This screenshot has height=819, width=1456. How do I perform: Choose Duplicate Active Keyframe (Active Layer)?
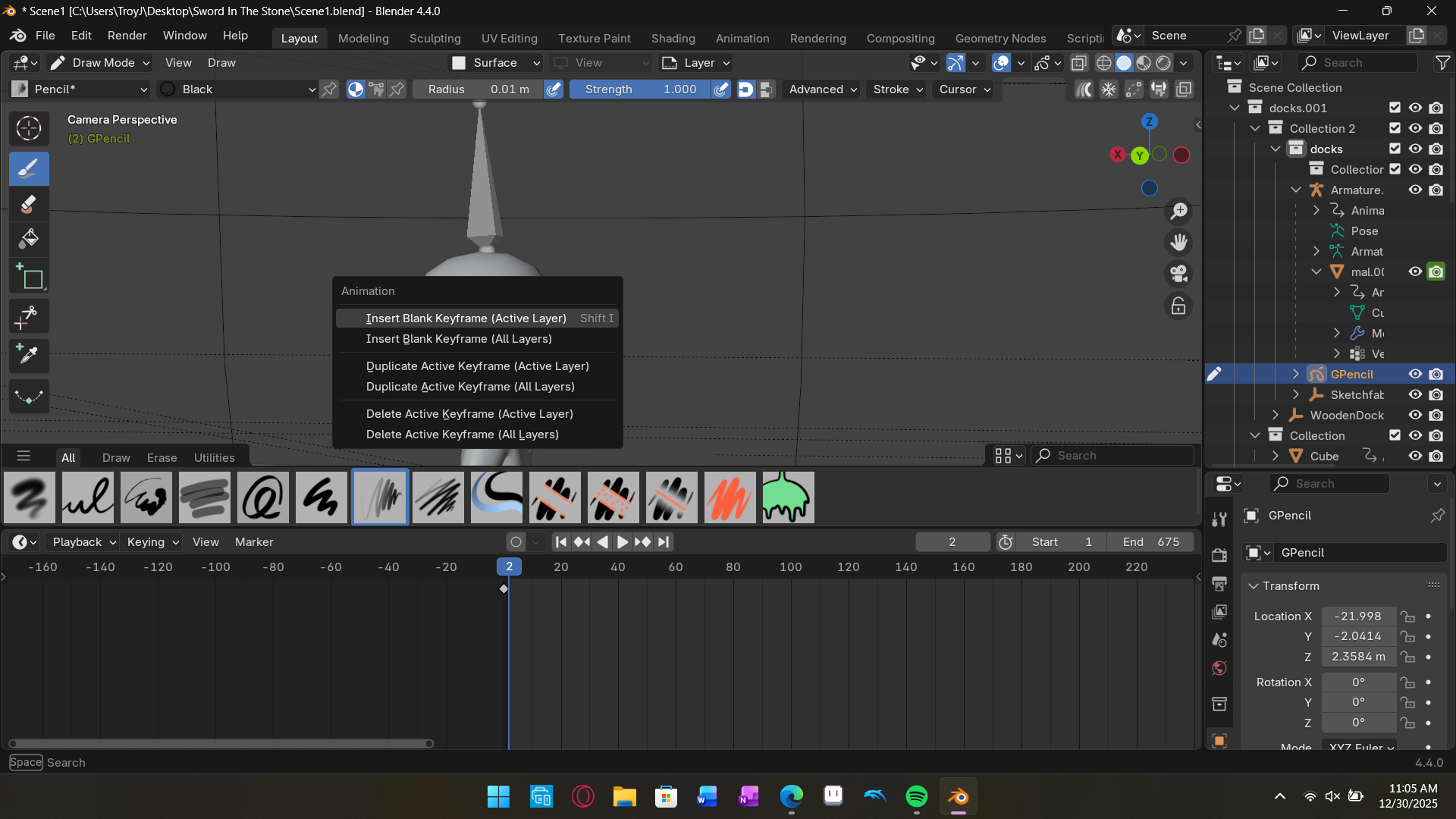tap(477, 366)
